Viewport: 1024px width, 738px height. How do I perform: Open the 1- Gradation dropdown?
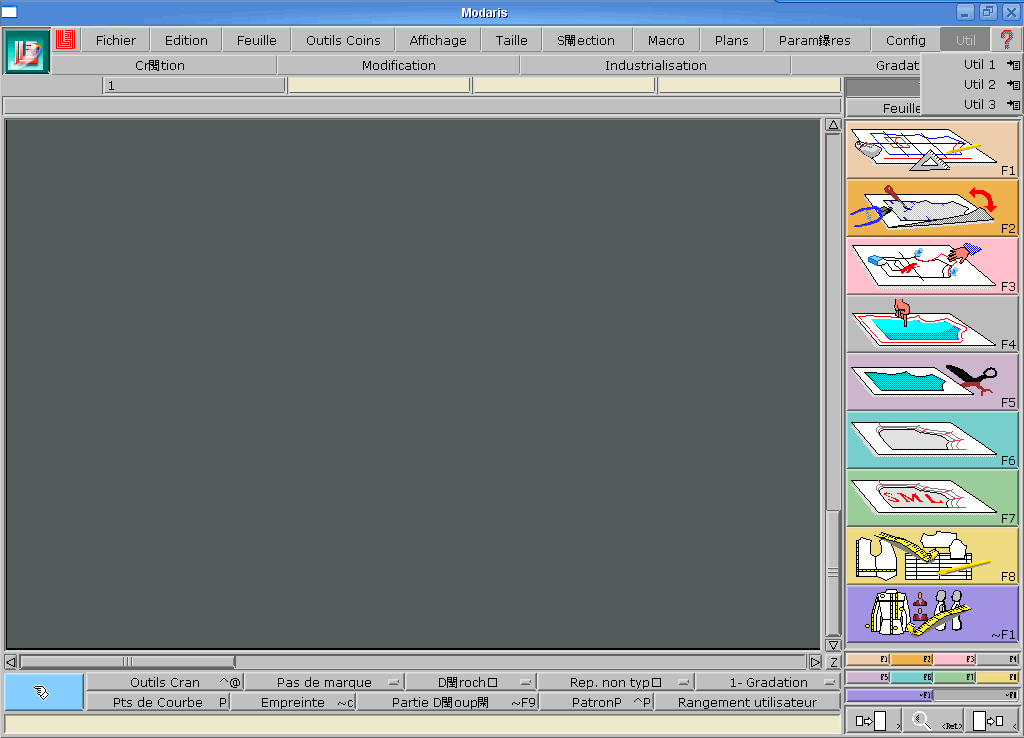769,682
